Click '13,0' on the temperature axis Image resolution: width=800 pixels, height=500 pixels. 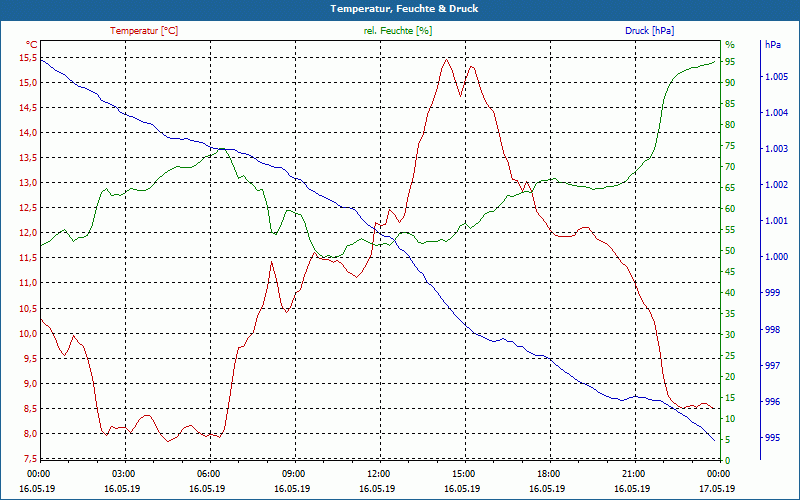29,183
